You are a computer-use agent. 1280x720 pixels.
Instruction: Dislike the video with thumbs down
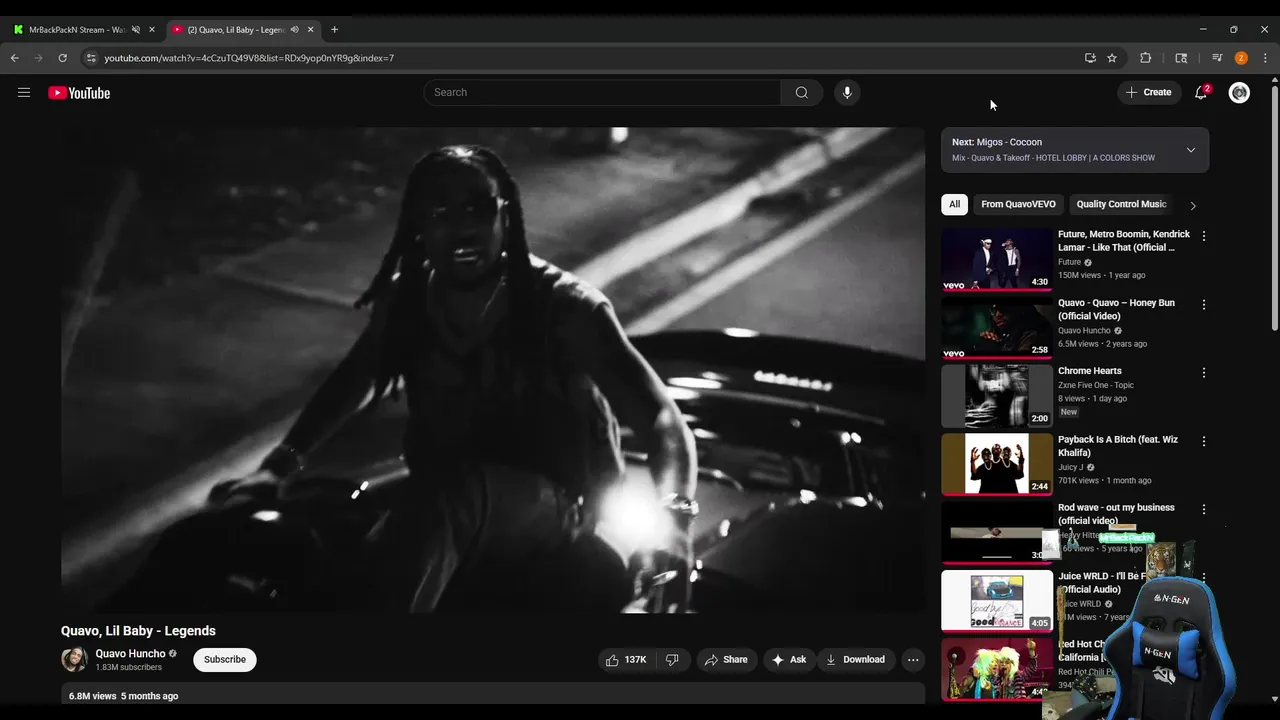pos(672,660)
